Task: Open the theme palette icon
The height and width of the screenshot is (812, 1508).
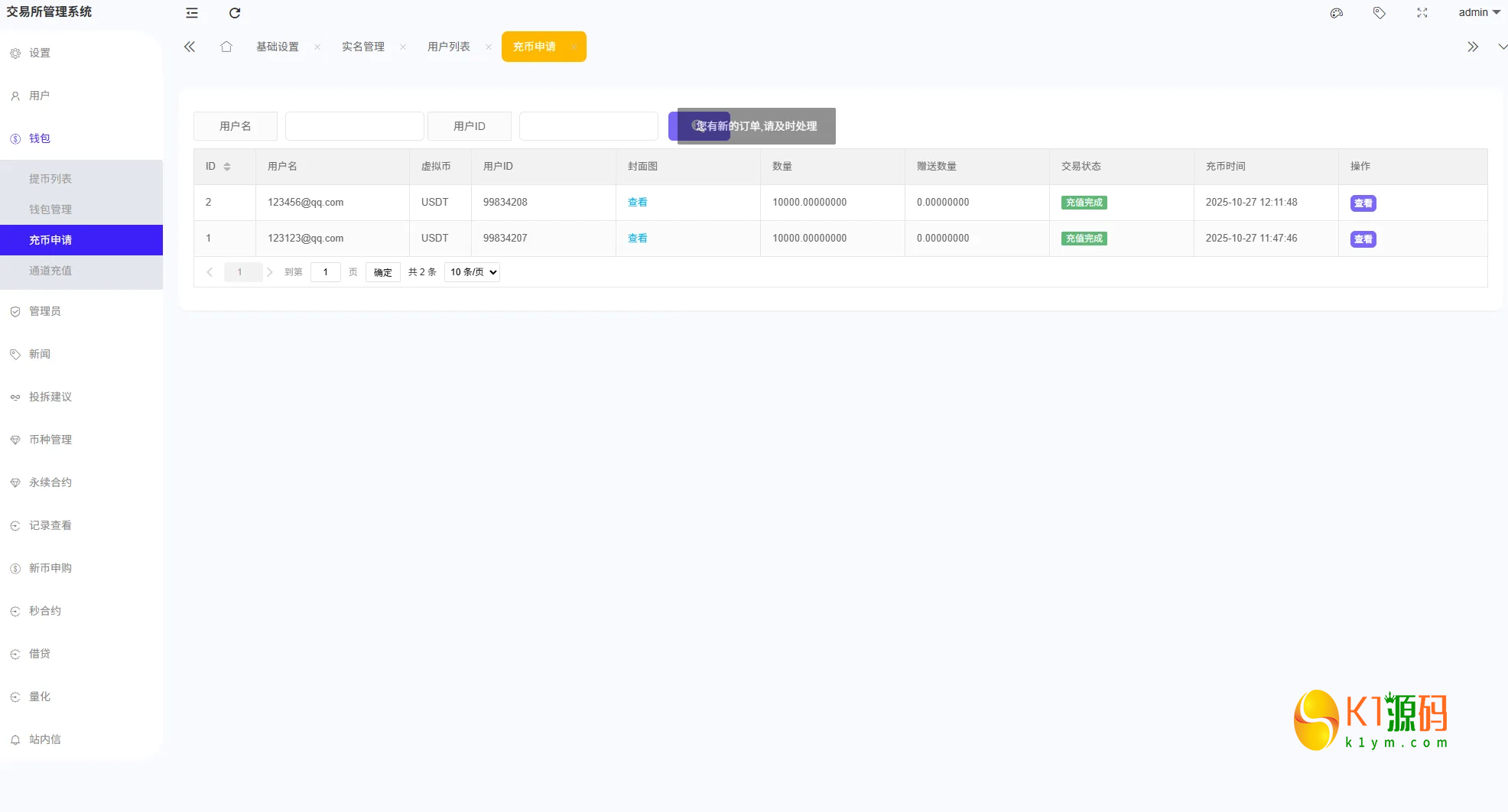Action: (x=1337, y=13)
